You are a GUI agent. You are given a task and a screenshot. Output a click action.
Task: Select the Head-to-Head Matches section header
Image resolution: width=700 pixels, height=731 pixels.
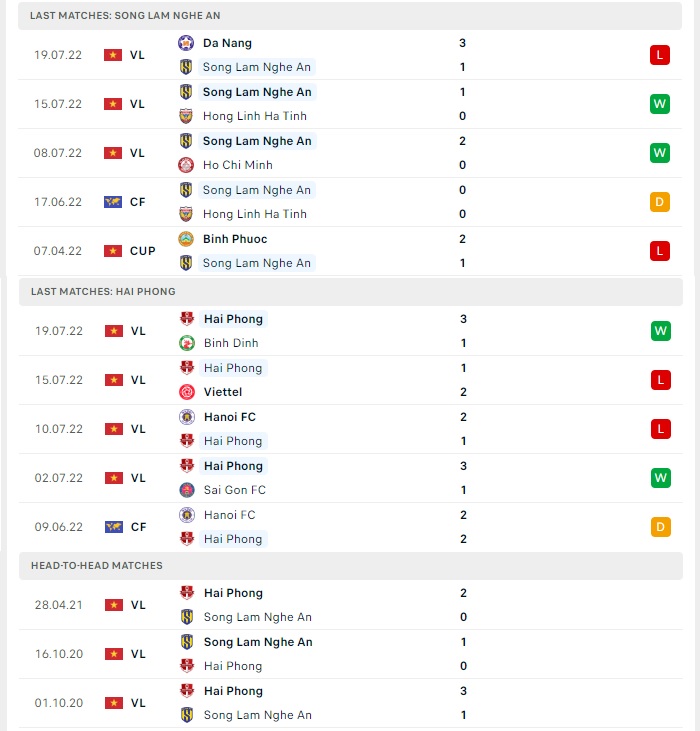coord(350,565)
